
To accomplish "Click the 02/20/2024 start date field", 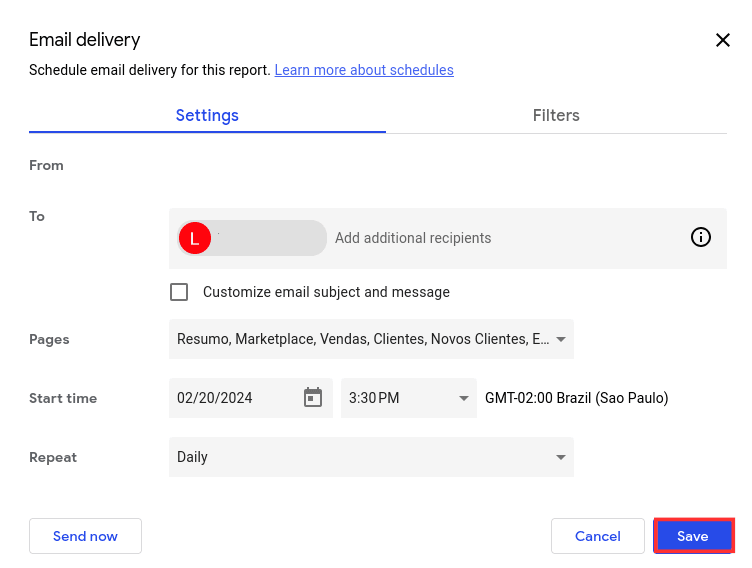I will (x=235, y=398).
